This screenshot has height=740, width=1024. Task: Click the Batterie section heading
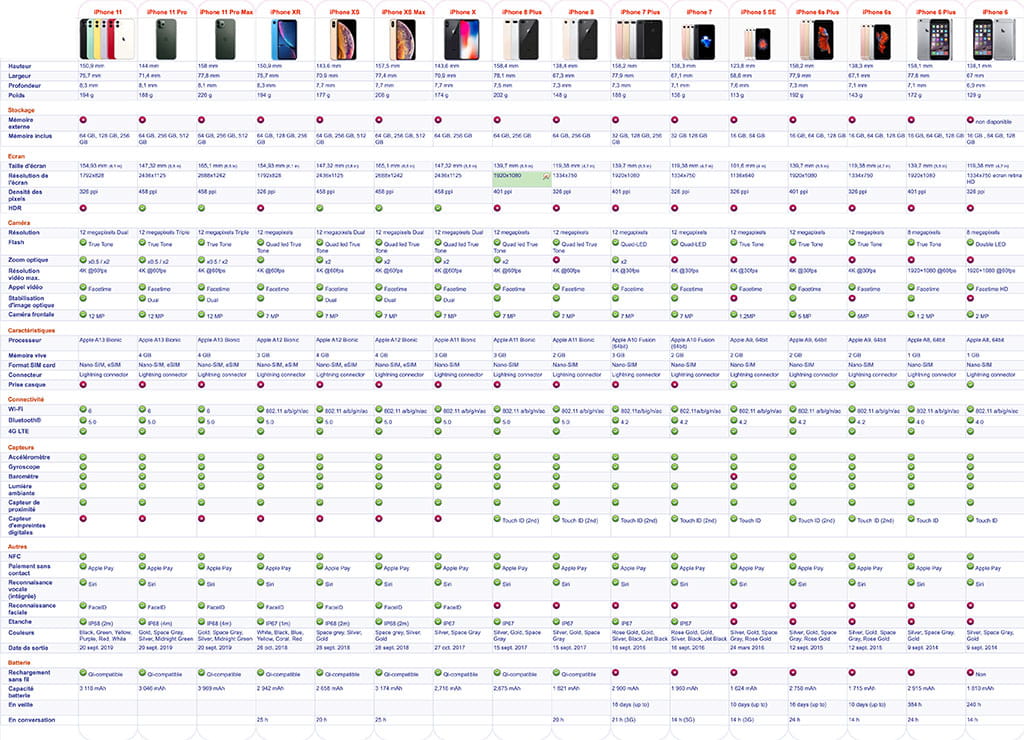pos(20,662)
